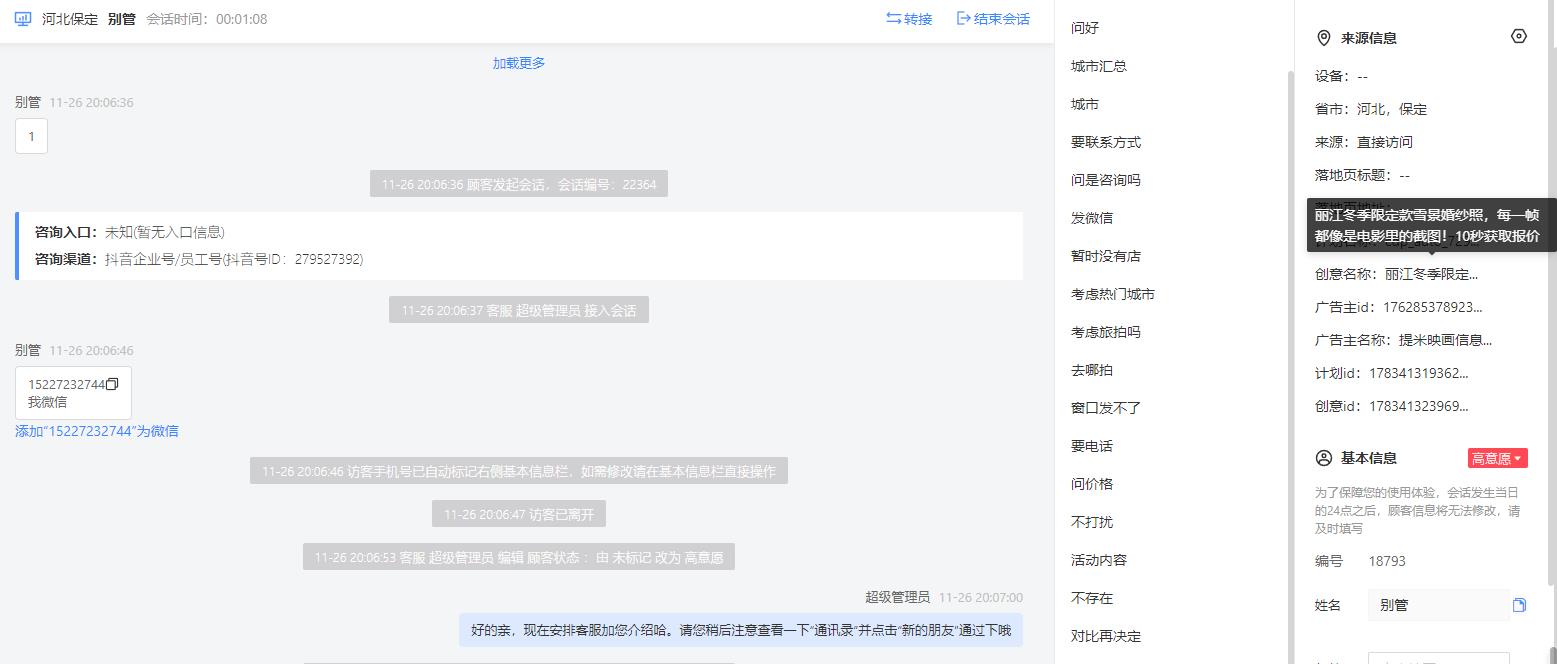This screenshot has width=1557, height=664.
Task: Click the 广告主名称 value 提米映画信息
Action: click(x=1445, y=340)
